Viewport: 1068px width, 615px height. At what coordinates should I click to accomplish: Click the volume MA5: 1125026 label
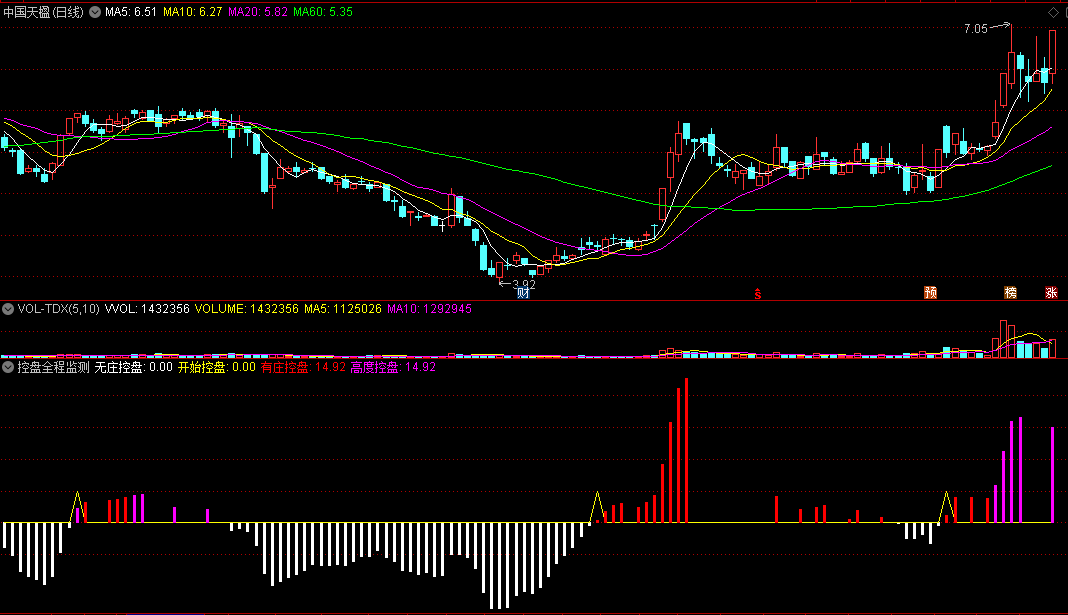343,309
